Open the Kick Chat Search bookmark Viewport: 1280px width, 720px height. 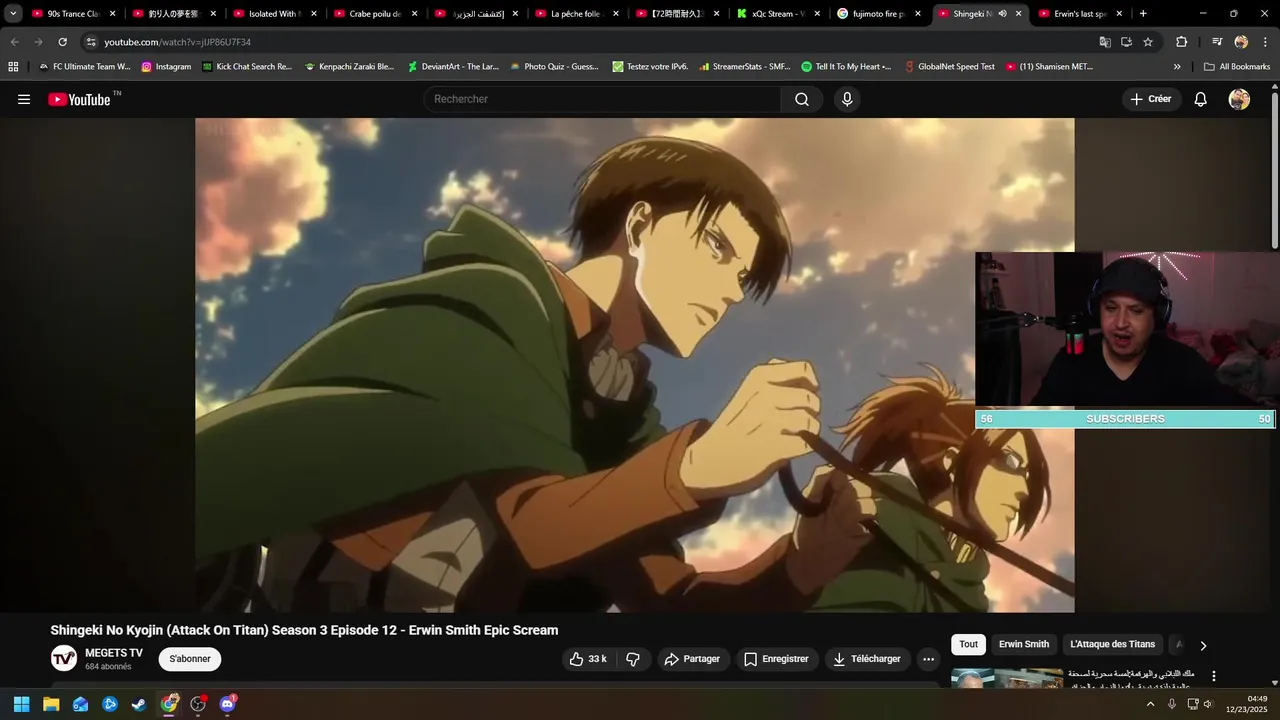point(247,67)
